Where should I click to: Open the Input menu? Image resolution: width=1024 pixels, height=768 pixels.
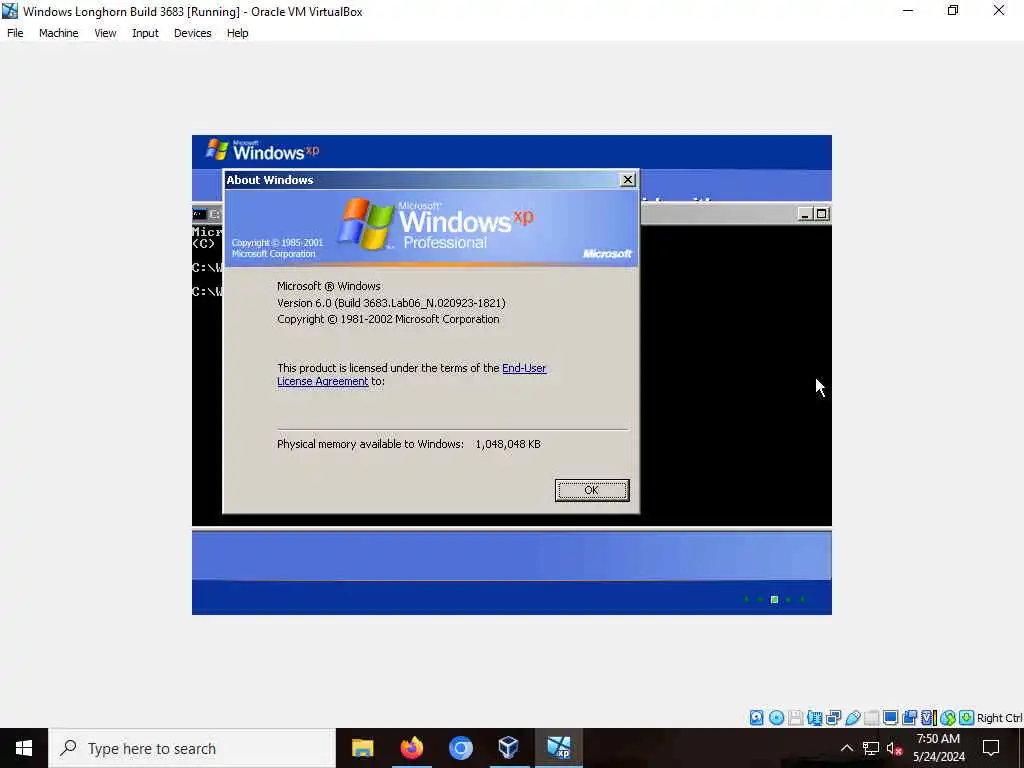pyautogui.click(x=145, y=33)
